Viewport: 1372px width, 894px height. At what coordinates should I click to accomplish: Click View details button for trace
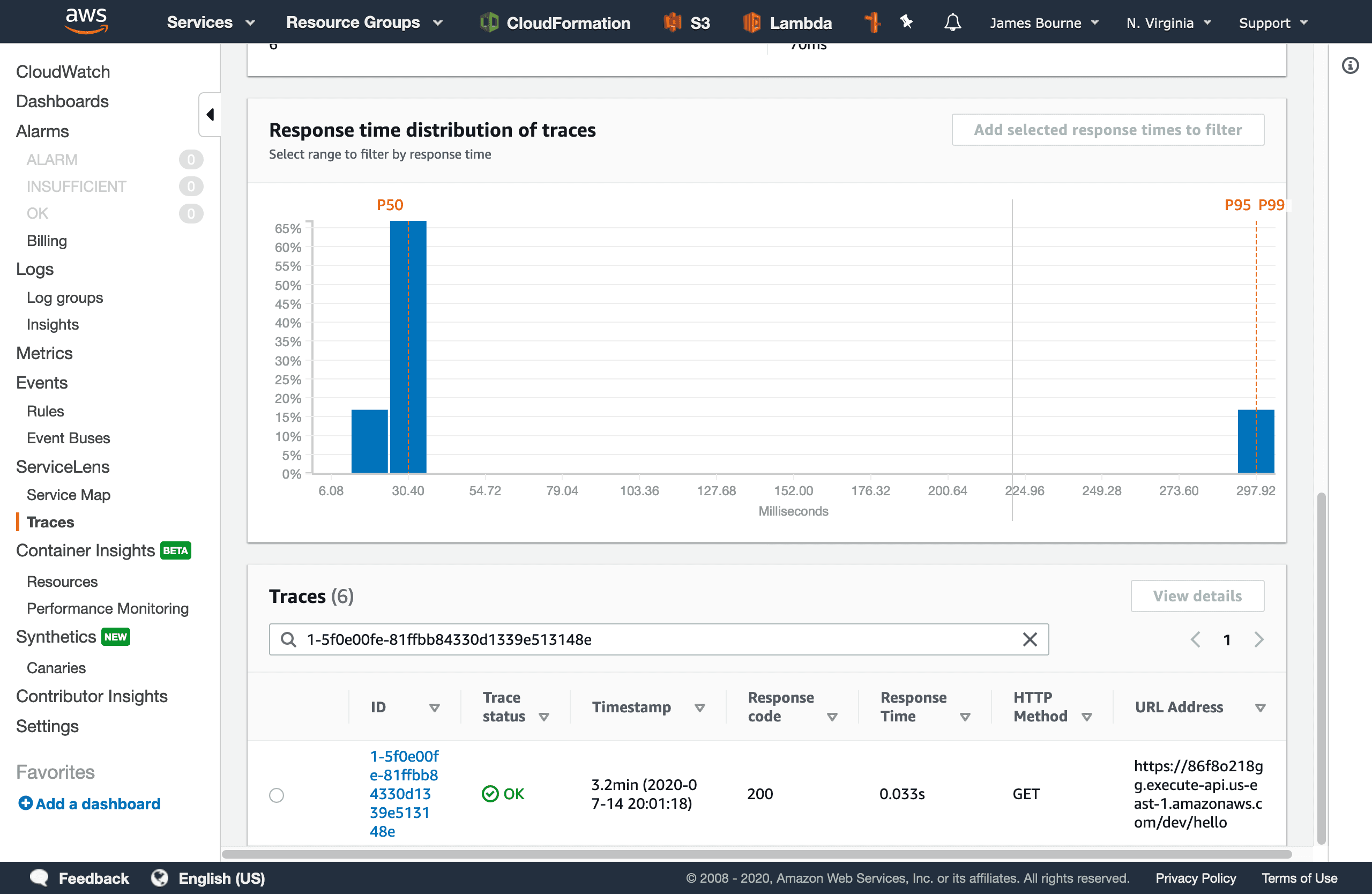coord(1197,596)
